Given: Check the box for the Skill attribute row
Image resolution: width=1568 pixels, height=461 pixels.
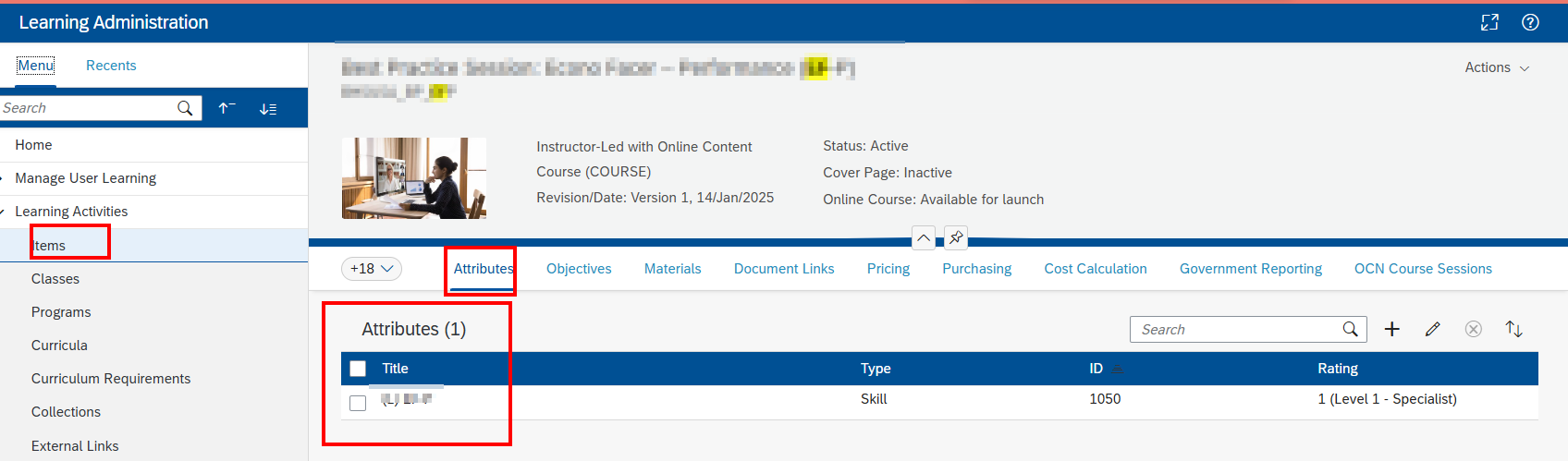Looking at the screenshot, I should 358,403.
